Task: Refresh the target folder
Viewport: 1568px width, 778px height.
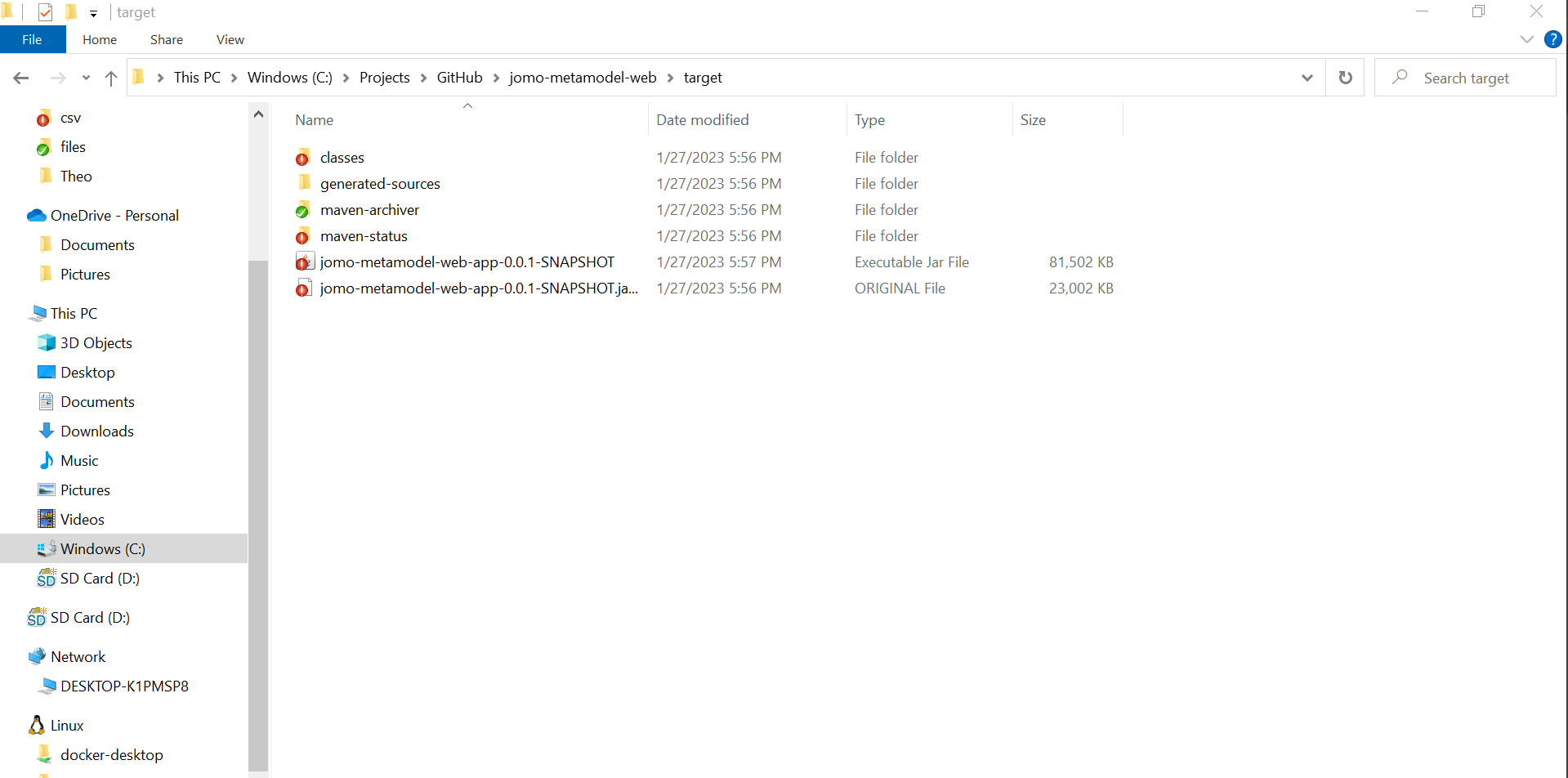Action: [x=1346, y=78]
